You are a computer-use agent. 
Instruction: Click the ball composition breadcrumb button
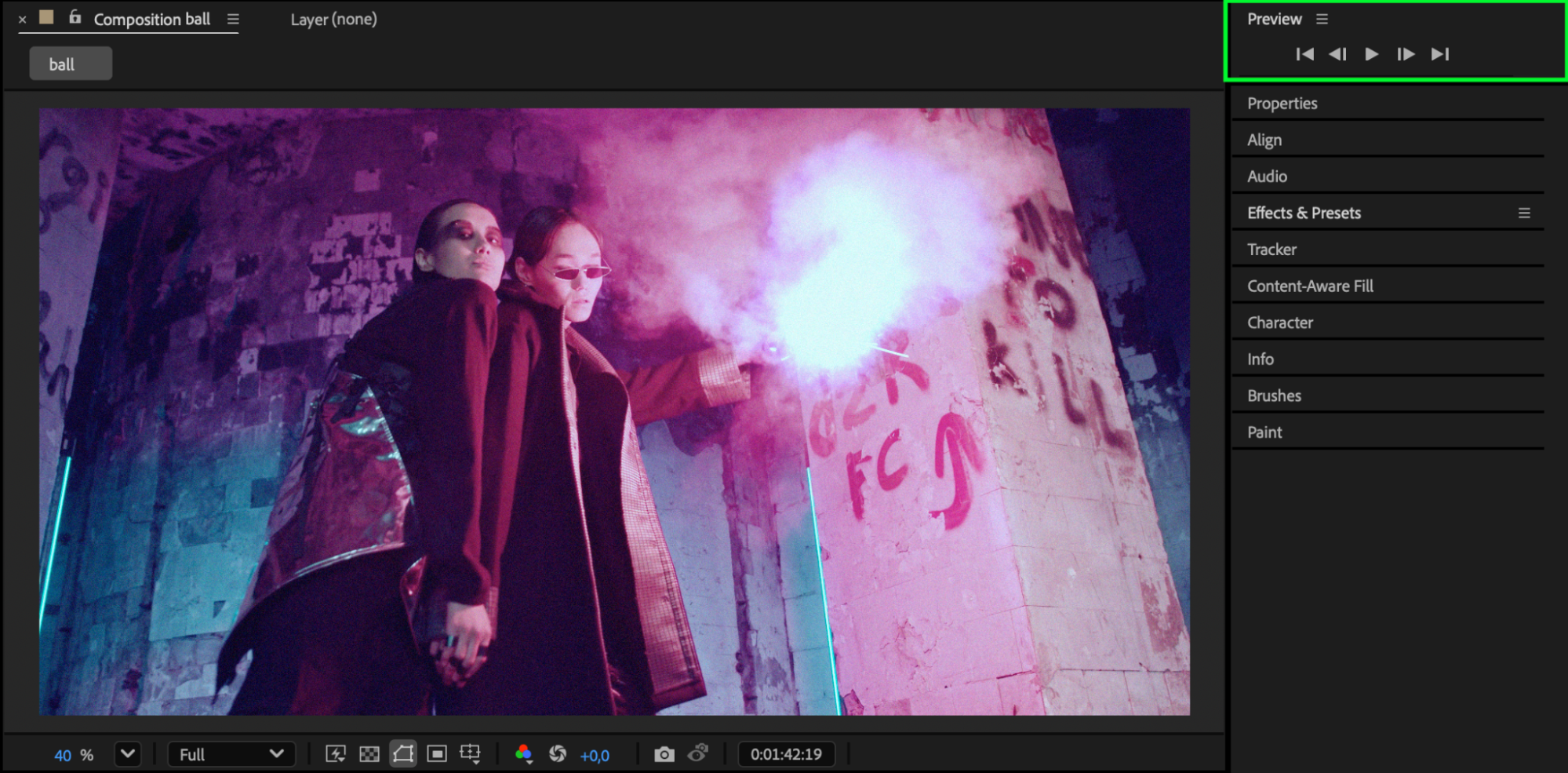(x=71, y=64)
